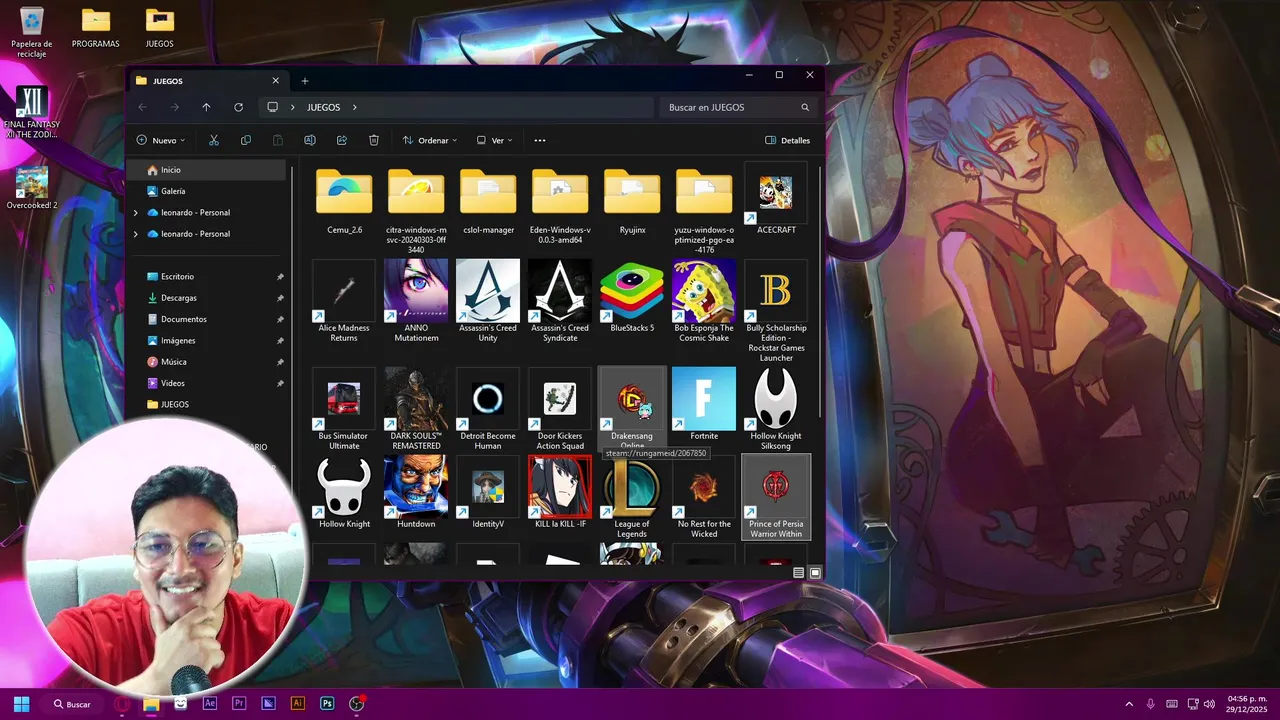Go up one folder level
This screenshot has width=1280, height=720.
206,107
